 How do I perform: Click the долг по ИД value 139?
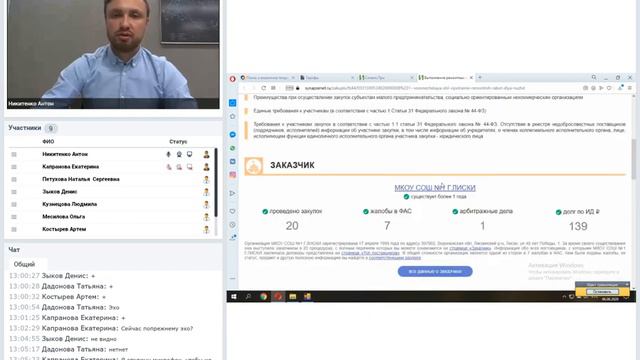pos(578,226)
